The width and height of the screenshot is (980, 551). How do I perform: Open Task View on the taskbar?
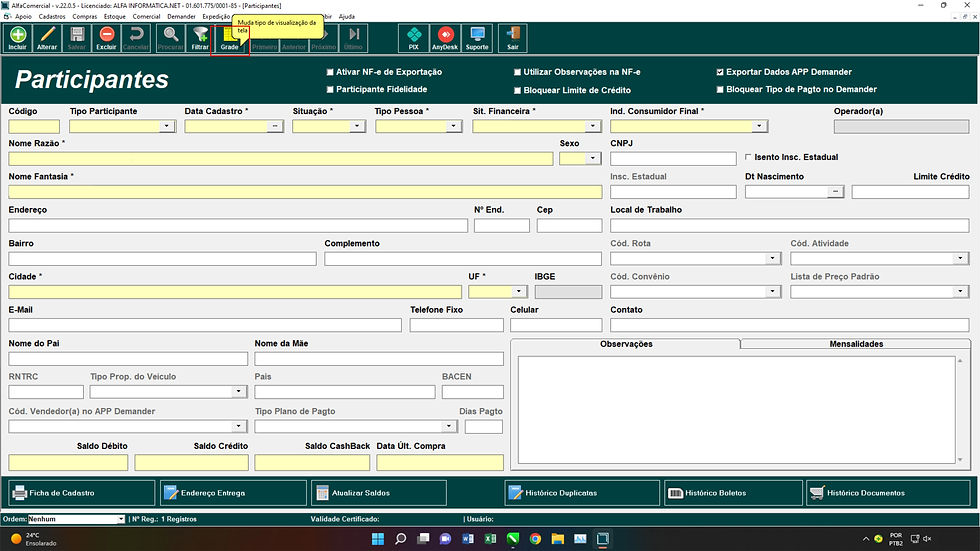pos(423,539)
